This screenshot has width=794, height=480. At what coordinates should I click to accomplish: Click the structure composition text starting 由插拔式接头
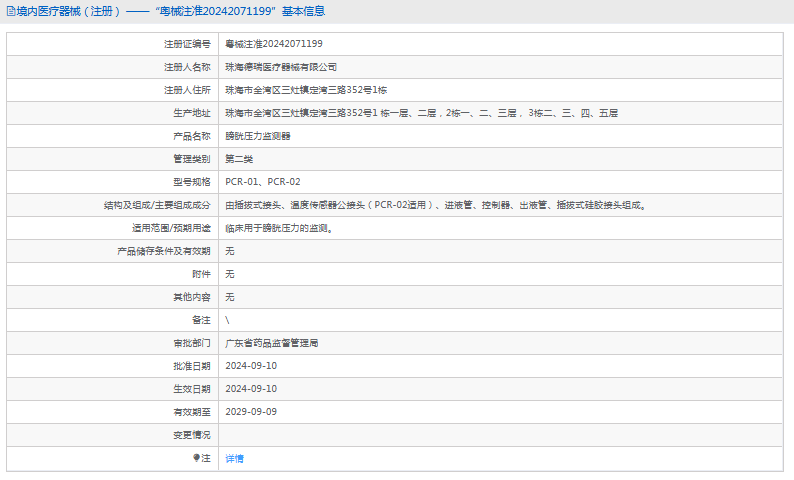click(x=436, y=205)
